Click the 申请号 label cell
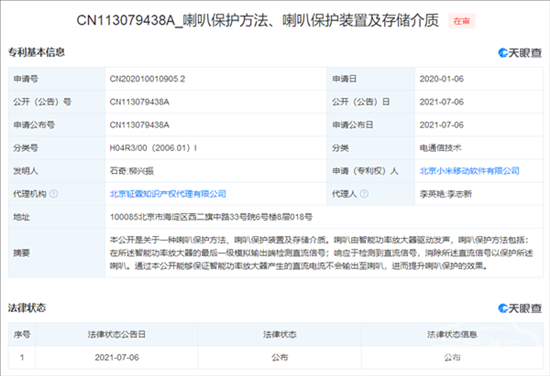550x376 pixels. (x=57, y=79)
